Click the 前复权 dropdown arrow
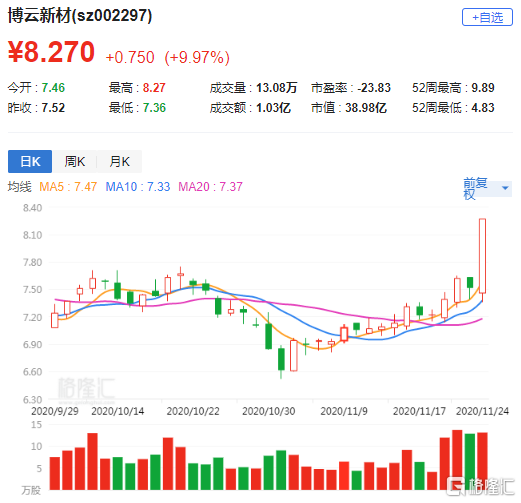 pos(505,188)
